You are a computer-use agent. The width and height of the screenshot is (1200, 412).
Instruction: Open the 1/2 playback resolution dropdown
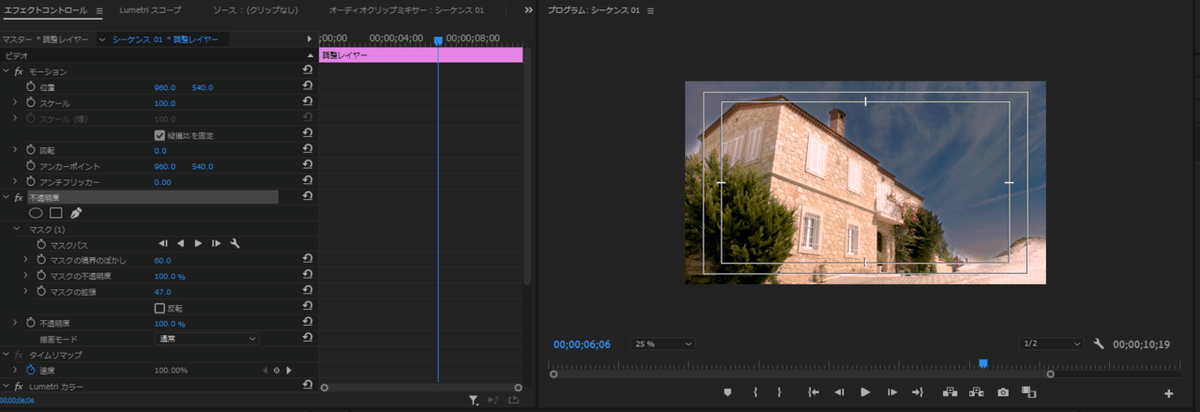[x=1052, y=344]
